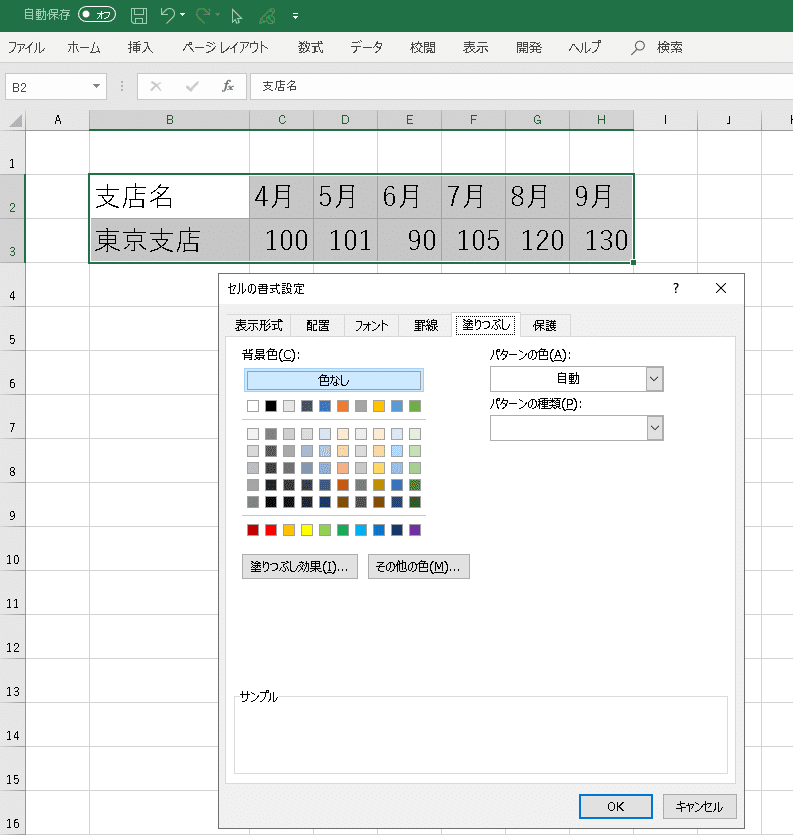Pick the light blue standard color swatch
Screen dimensions: 793x835
[361, 530]
